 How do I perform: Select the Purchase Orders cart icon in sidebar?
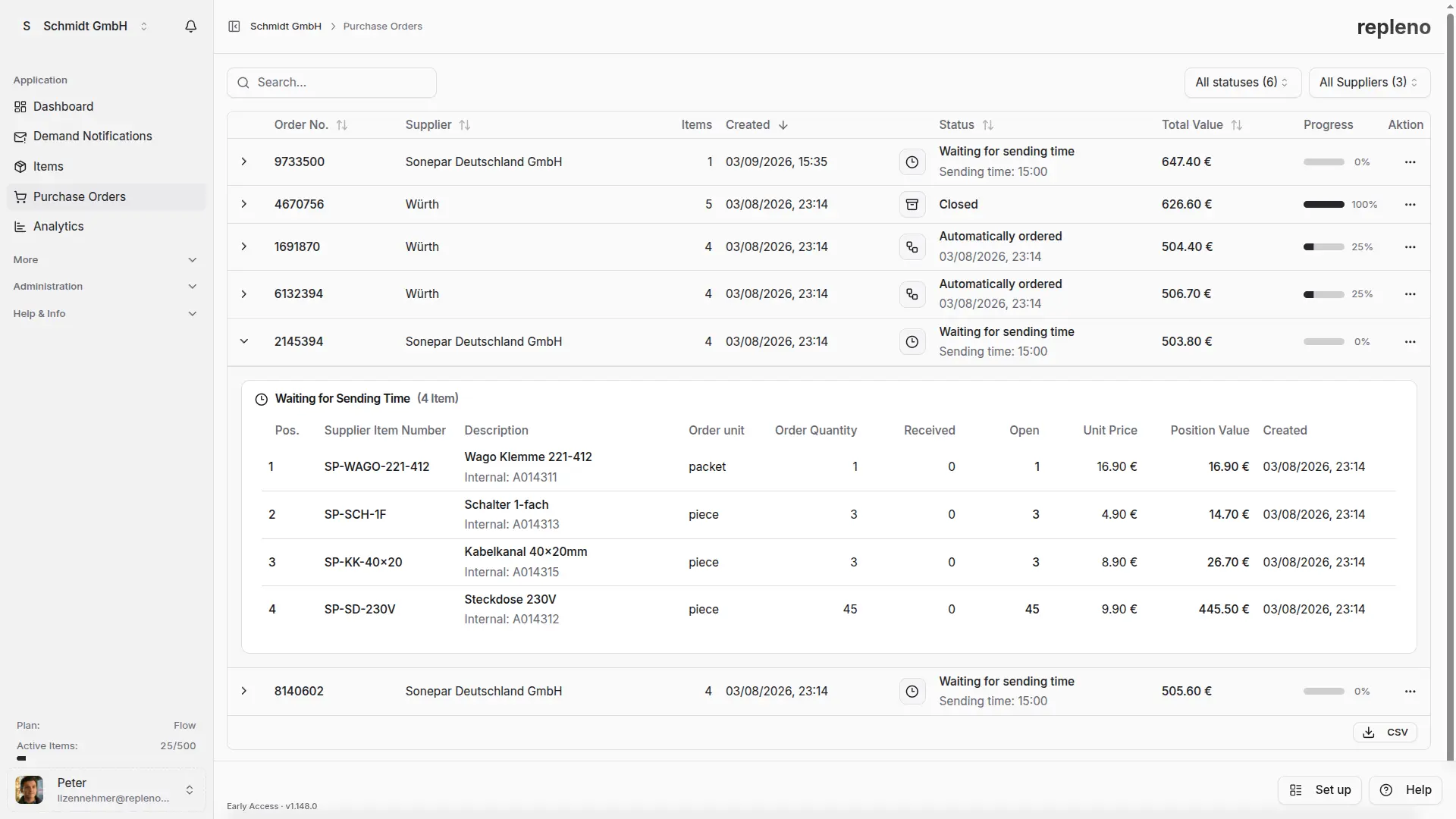coord(19,196)
